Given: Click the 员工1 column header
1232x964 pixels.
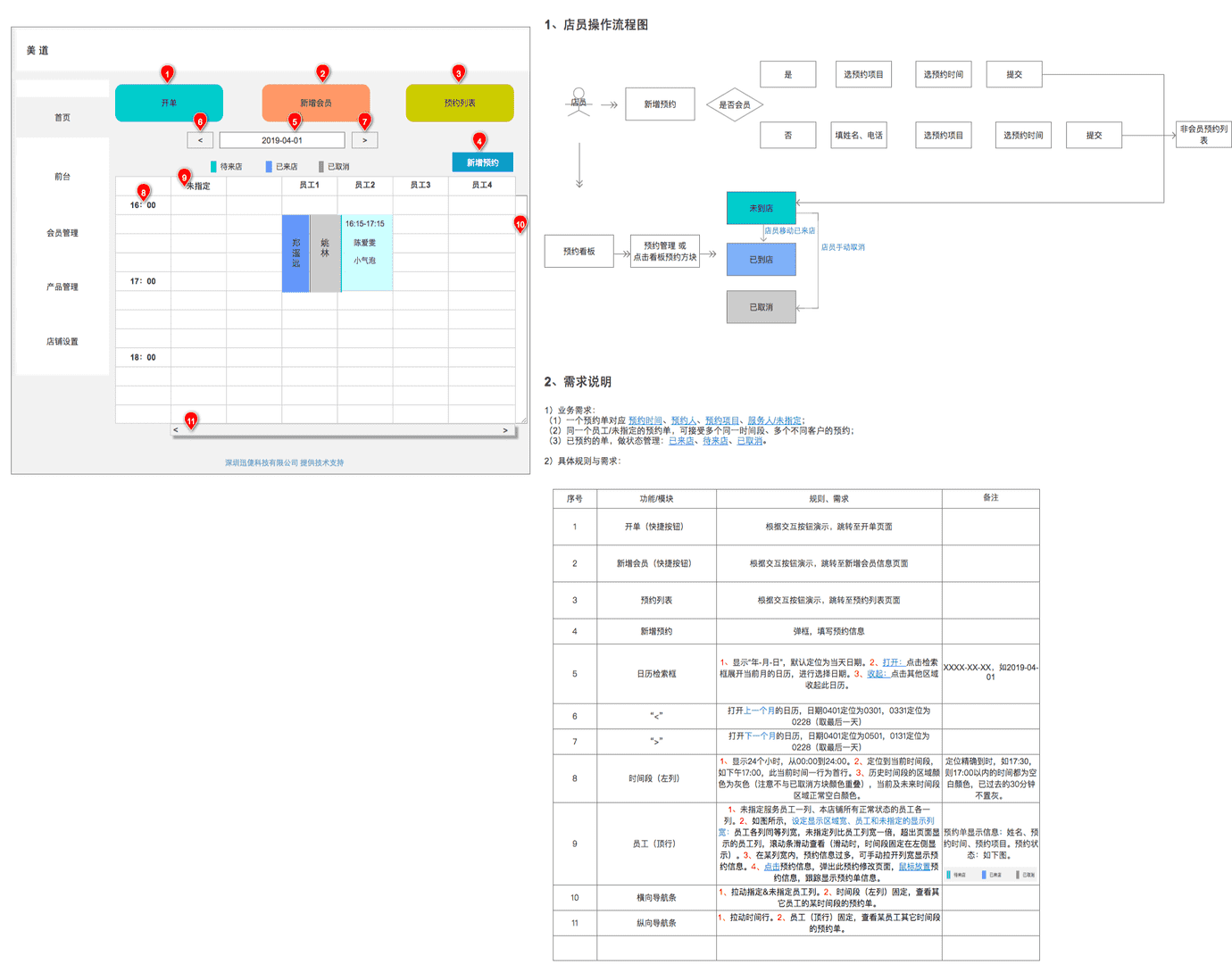Looking at the screenshot, I should tap(310, 185).
